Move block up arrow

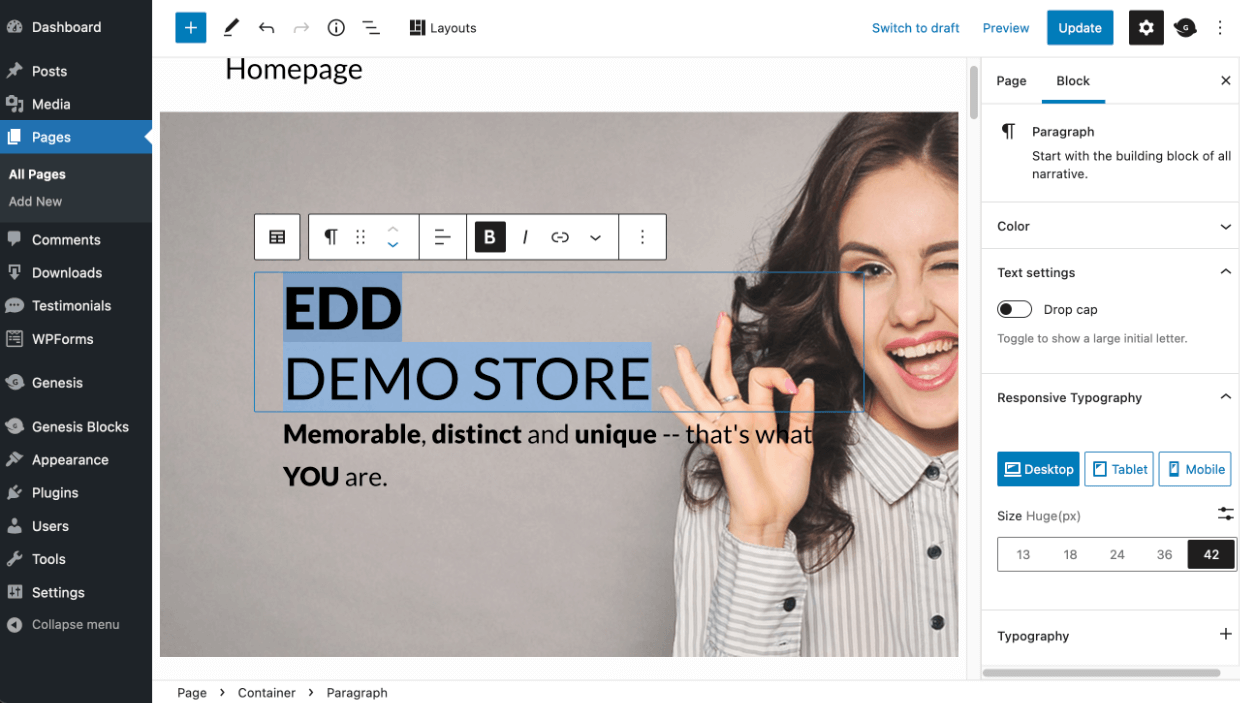[x=393, y=229]
